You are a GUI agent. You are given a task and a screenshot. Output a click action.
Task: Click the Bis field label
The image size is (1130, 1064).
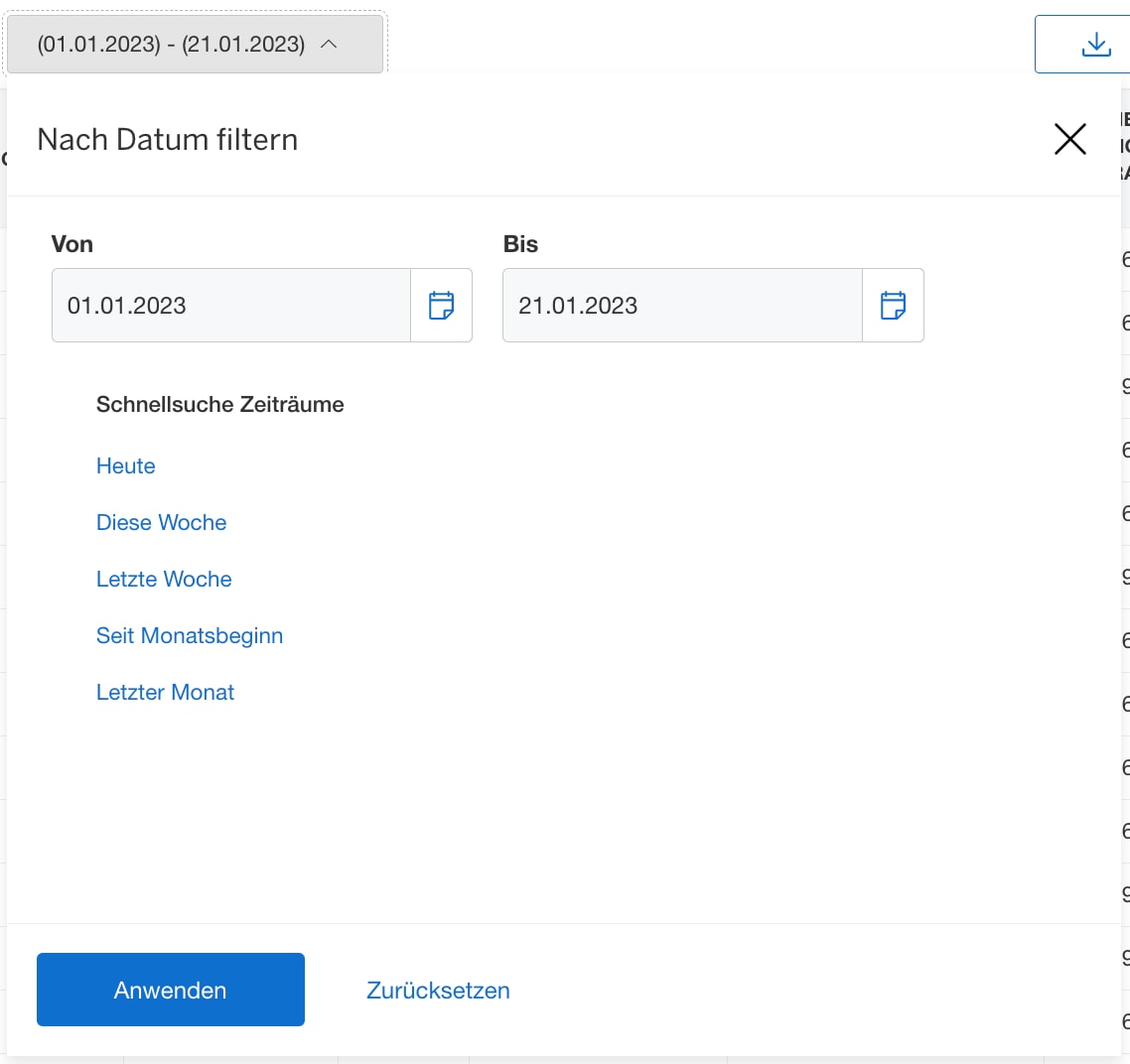[x=519, y=243]
